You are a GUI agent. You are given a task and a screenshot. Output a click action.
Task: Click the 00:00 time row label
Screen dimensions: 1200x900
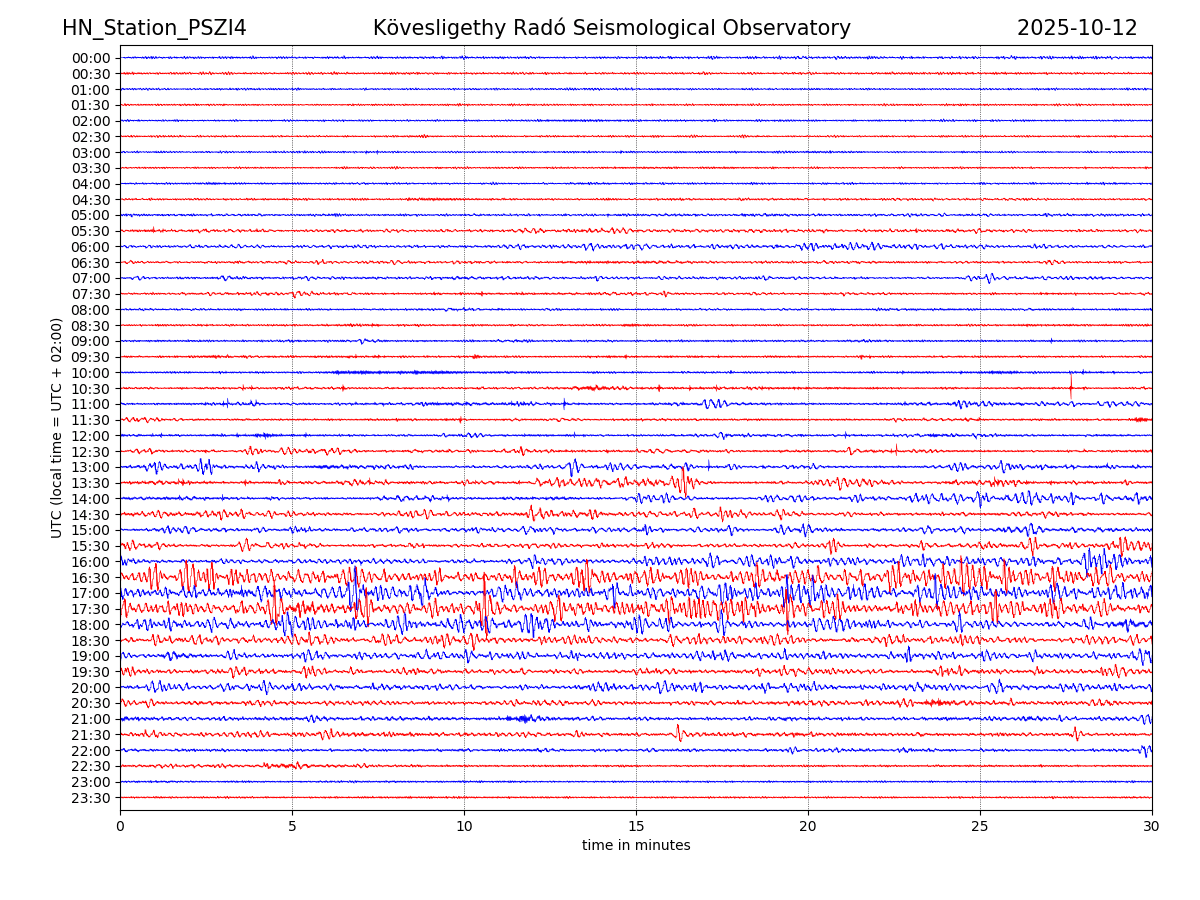(x=90, y=58)
